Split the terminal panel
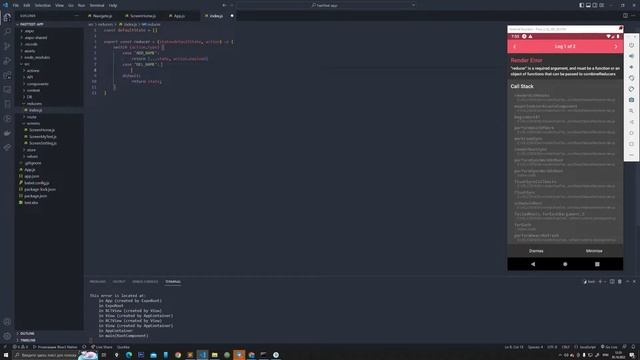This screenshot has width=640, height=360. click(612, 282)
